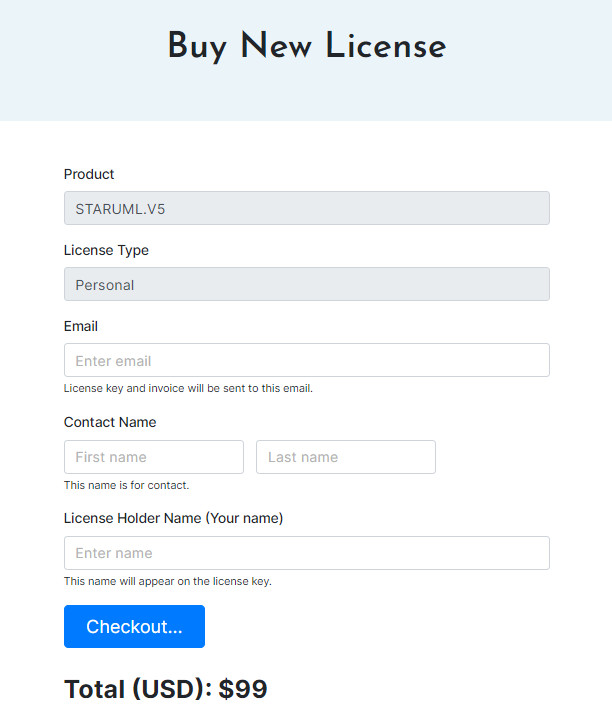Click the gap between First and Last name fields
This screenshot has width=612, height=721.
pos(250,457)
